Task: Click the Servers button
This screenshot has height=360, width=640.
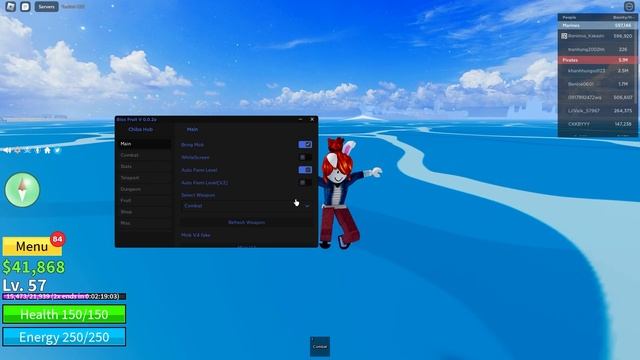Action: (x=46, y=7)
